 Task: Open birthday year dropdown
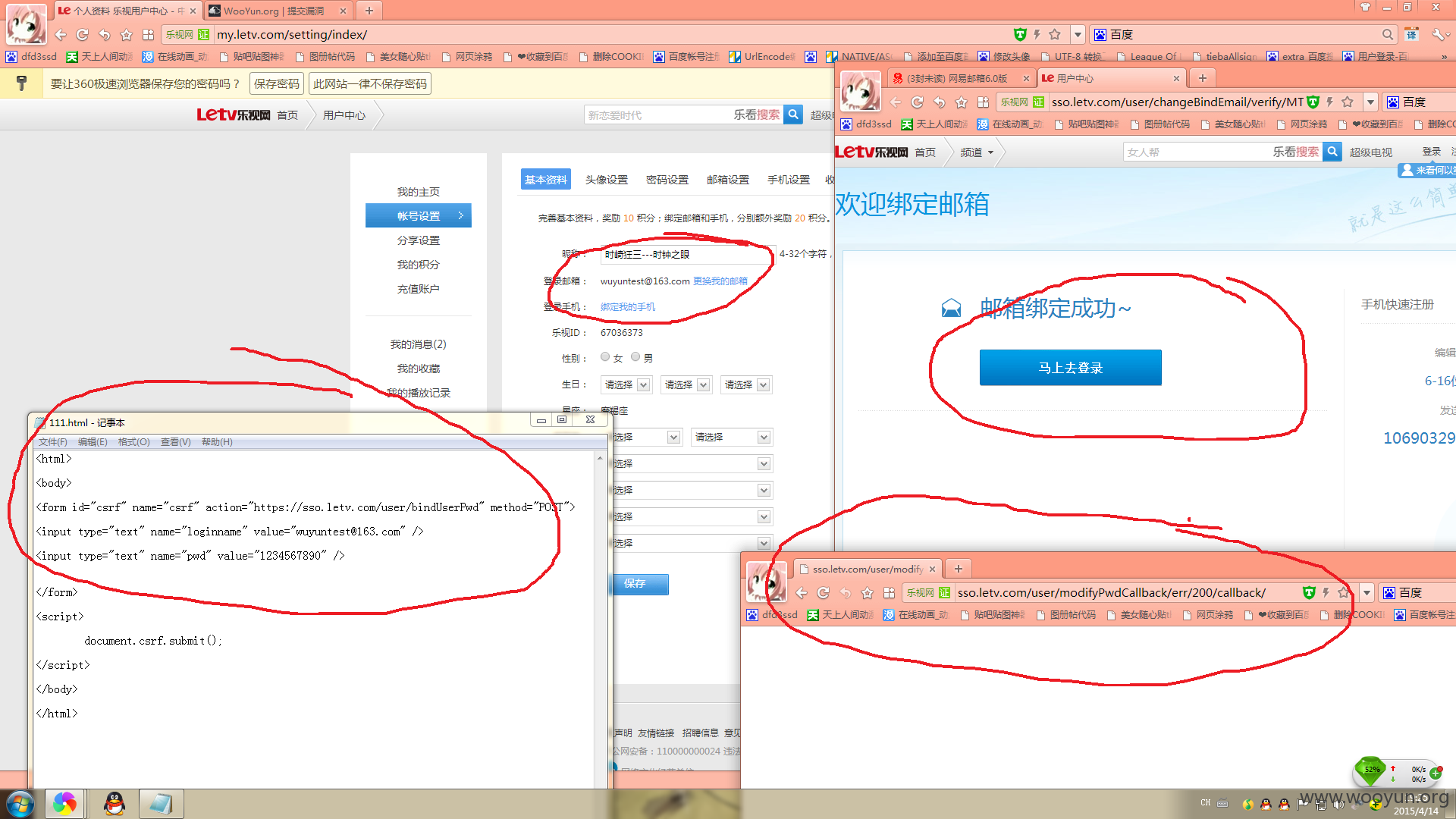point(626,384)
